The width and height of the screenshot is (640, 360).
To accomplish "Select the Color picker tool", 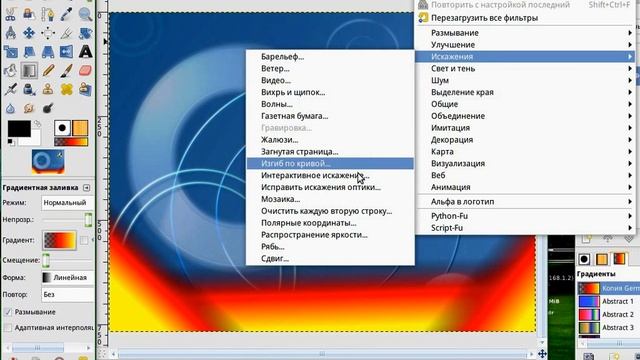I will pos(67,14).
